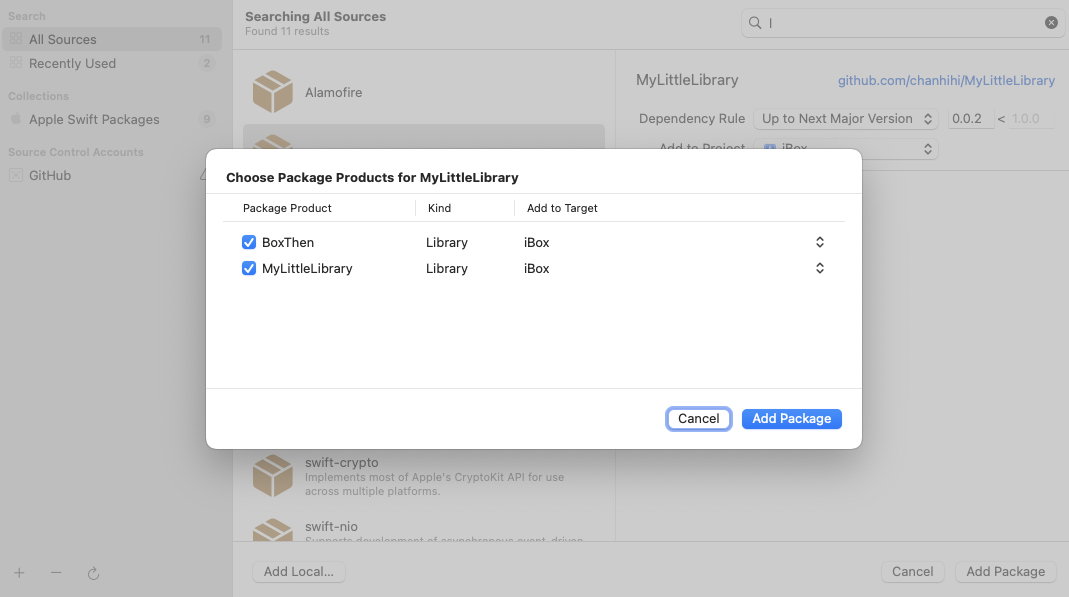Open the github.com/chanhihi/MyLittleLibrary link
The image size is (1069, 597).
[x=946, y=80]
